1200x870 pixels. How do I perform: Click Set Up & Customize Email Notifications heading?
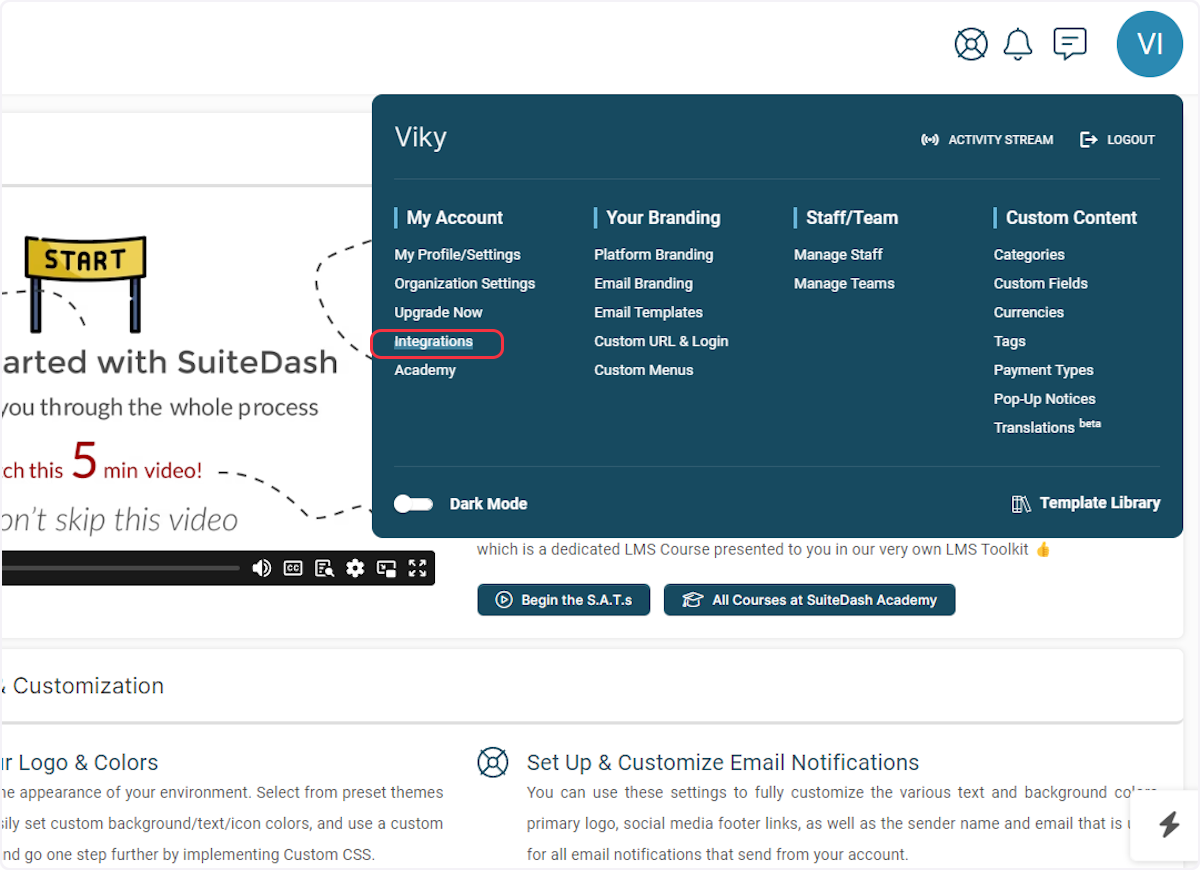[x=723, y=763]
